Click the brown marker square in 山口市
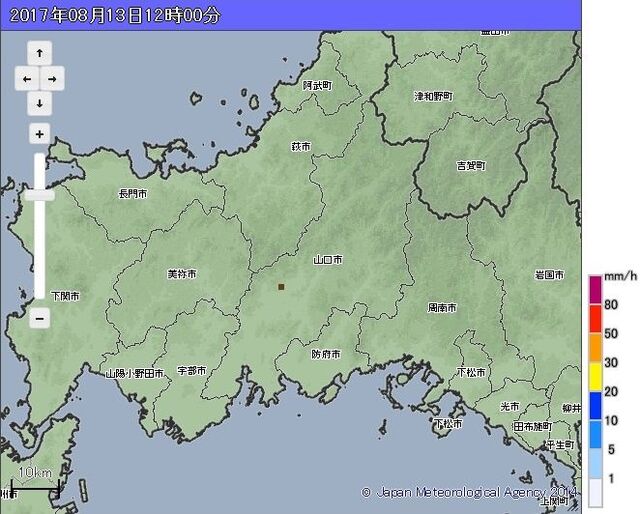Image resolution: width=640 pixels, height=514 pixels. coord(281,287)
